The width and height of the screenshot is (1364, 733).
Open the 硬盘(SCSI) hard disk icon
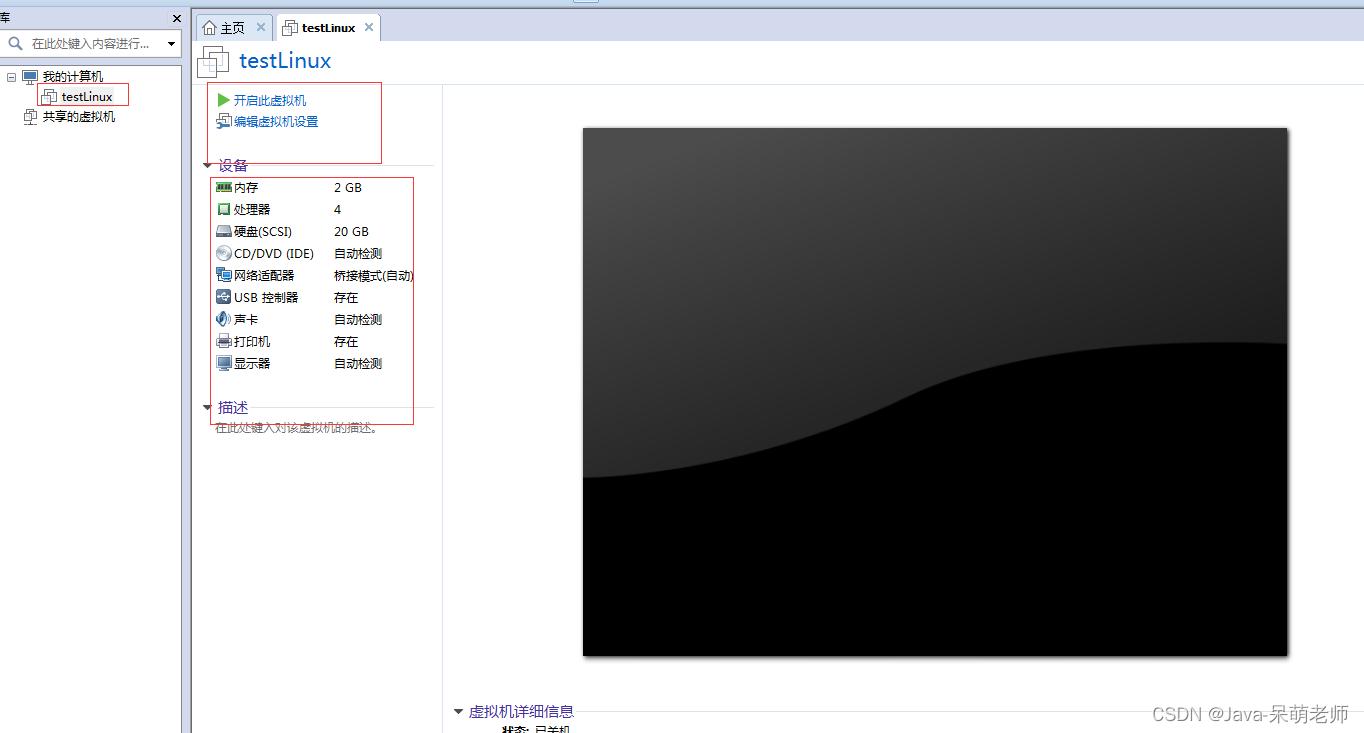click(224, 231)
